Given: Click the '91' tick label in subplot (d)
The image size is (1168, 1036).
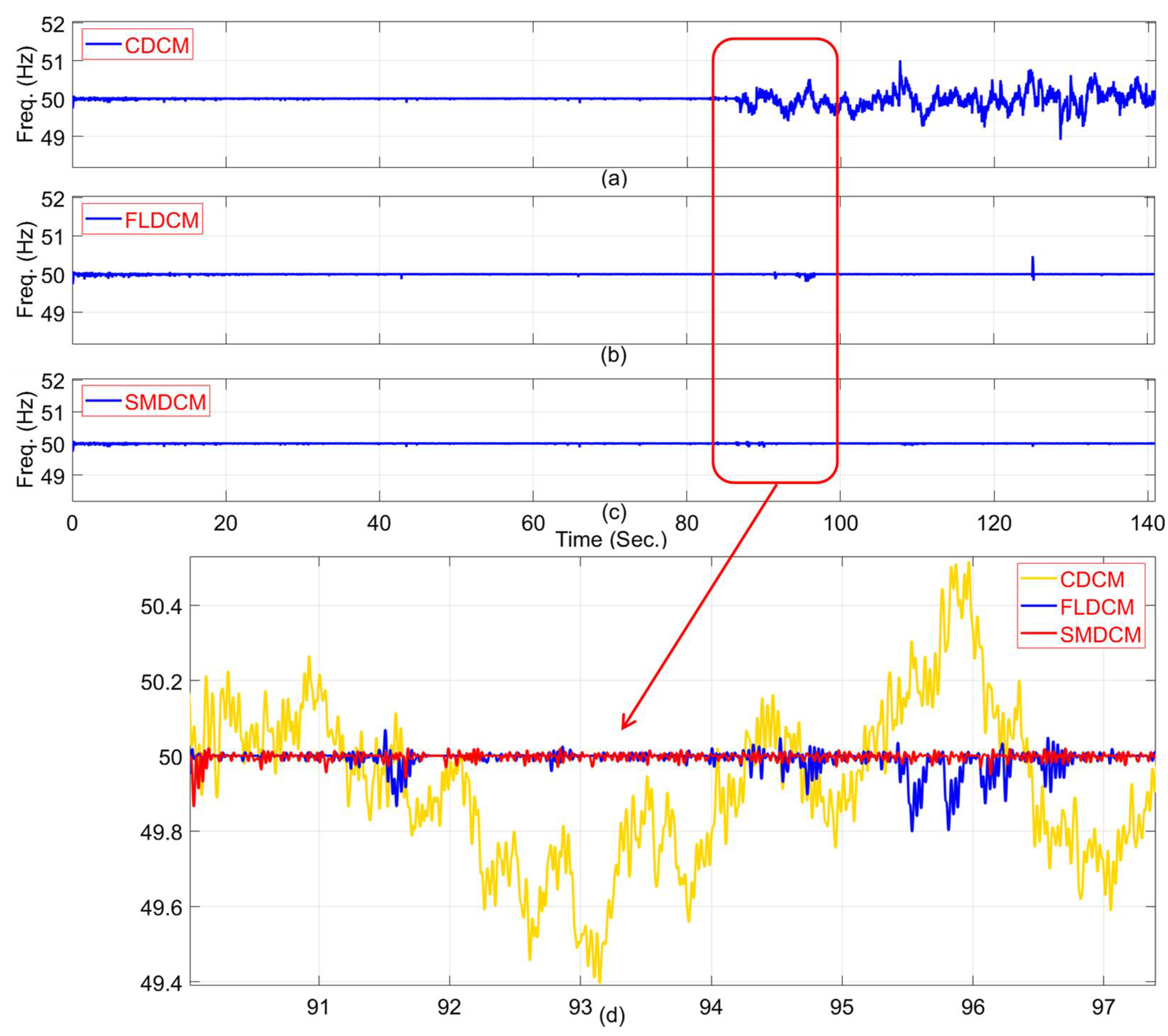Looking at the screenshot, I should coord(318,1006).
